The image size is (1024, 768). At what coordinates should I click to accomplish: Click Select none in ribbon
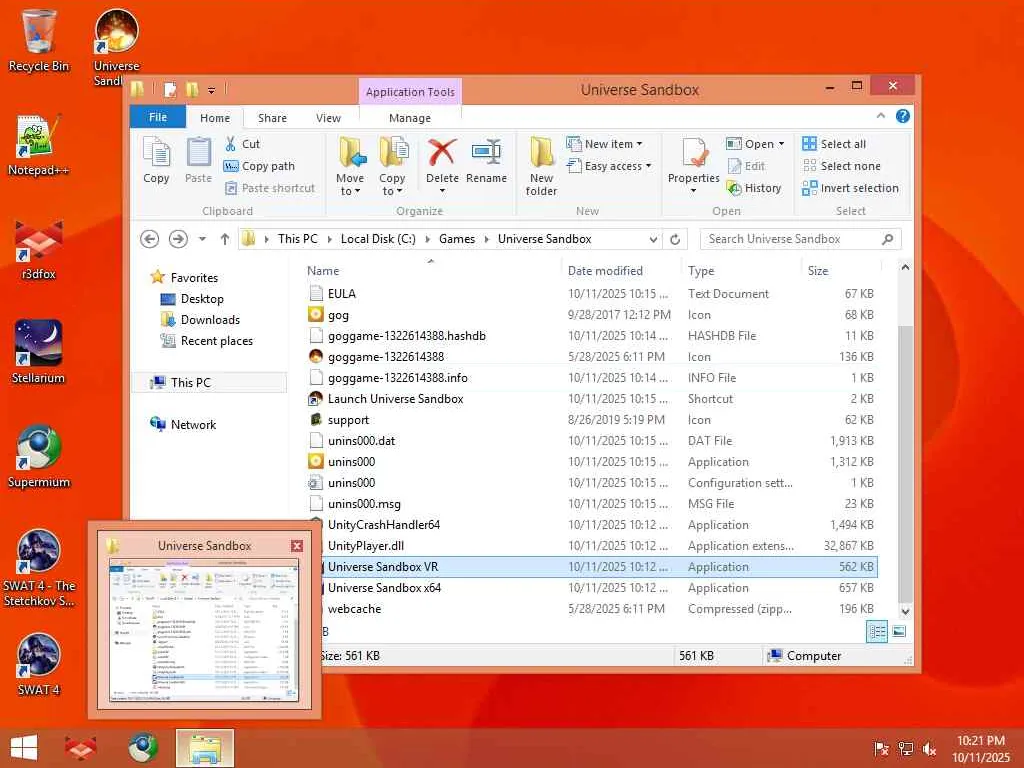[842, 166]
